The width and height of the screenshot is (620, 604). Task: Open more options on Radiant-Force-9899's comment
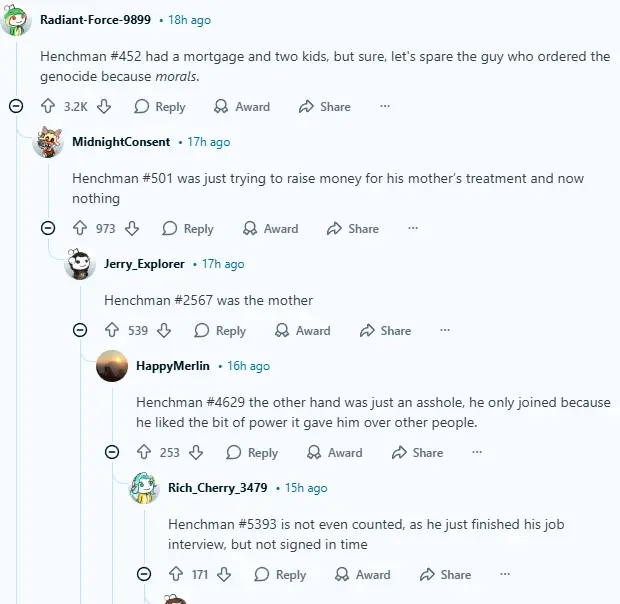coord(385,106)
